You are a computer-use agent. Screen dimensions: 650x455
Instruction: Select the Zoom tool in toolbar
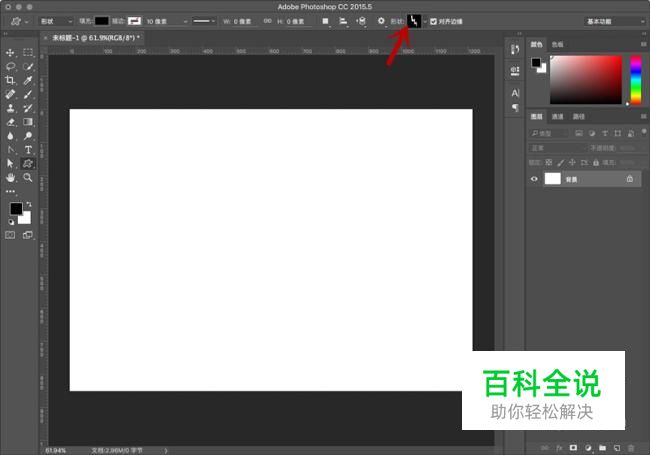click(x=28, y=177)
